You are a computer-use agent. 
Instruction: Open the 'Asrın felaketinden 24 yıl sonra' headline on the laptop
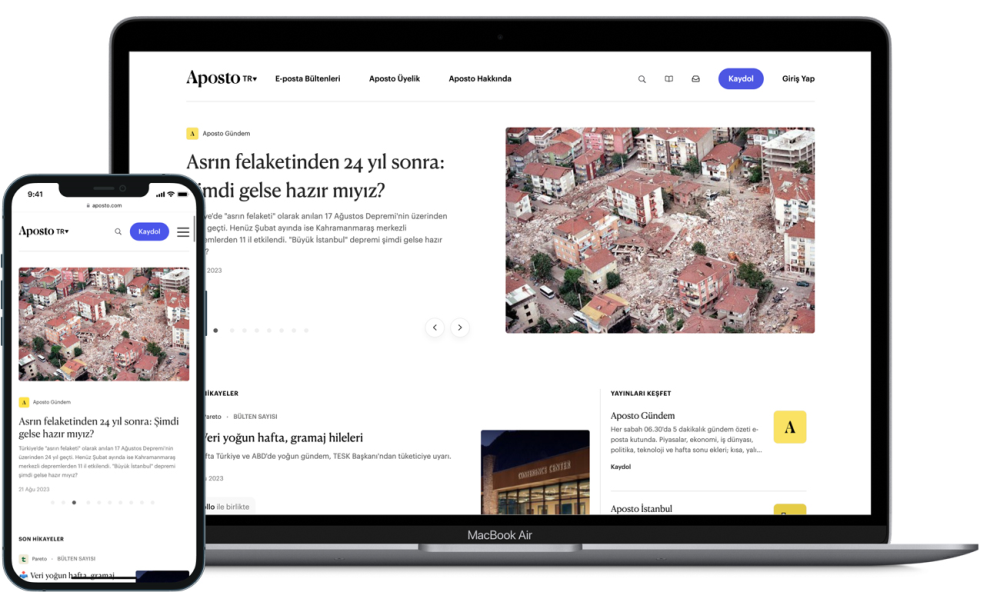[315, 176]
